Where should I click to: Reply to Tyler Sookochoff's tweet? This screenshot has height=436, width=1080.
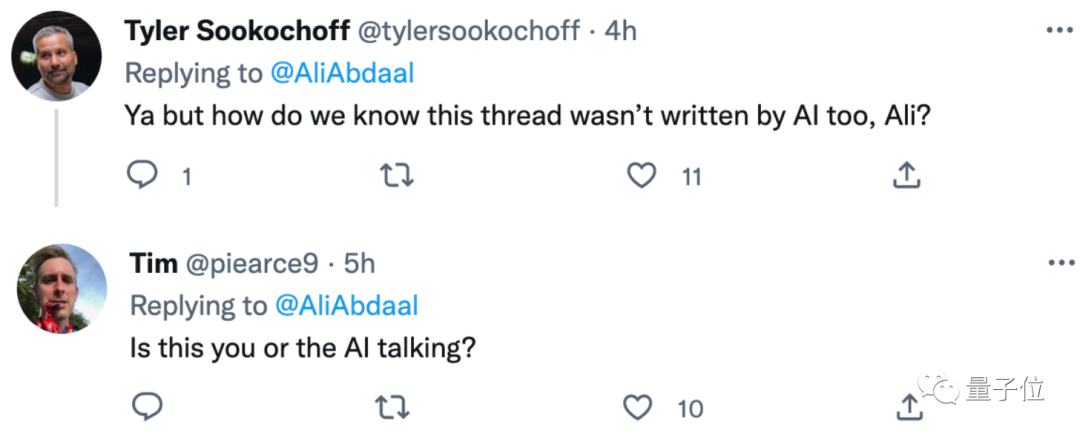tap(144, 176)
